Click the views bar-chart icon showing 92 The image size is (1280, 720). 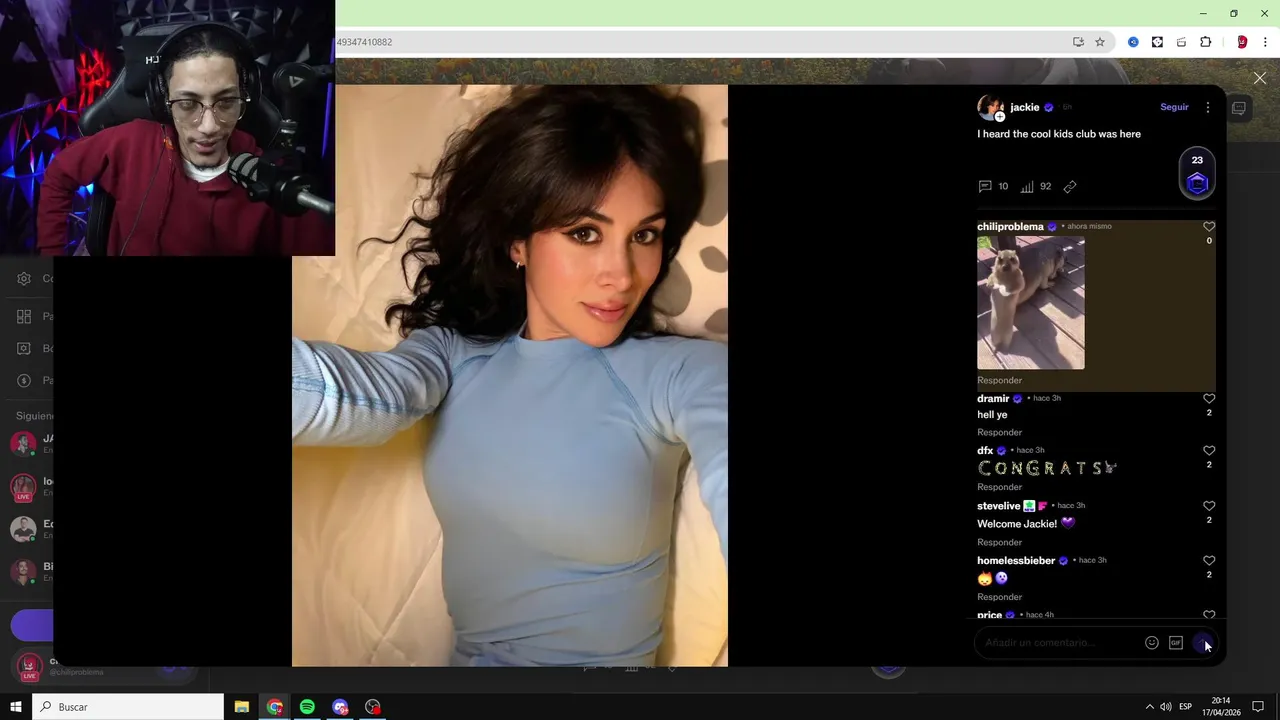[x=1027, y=186]
